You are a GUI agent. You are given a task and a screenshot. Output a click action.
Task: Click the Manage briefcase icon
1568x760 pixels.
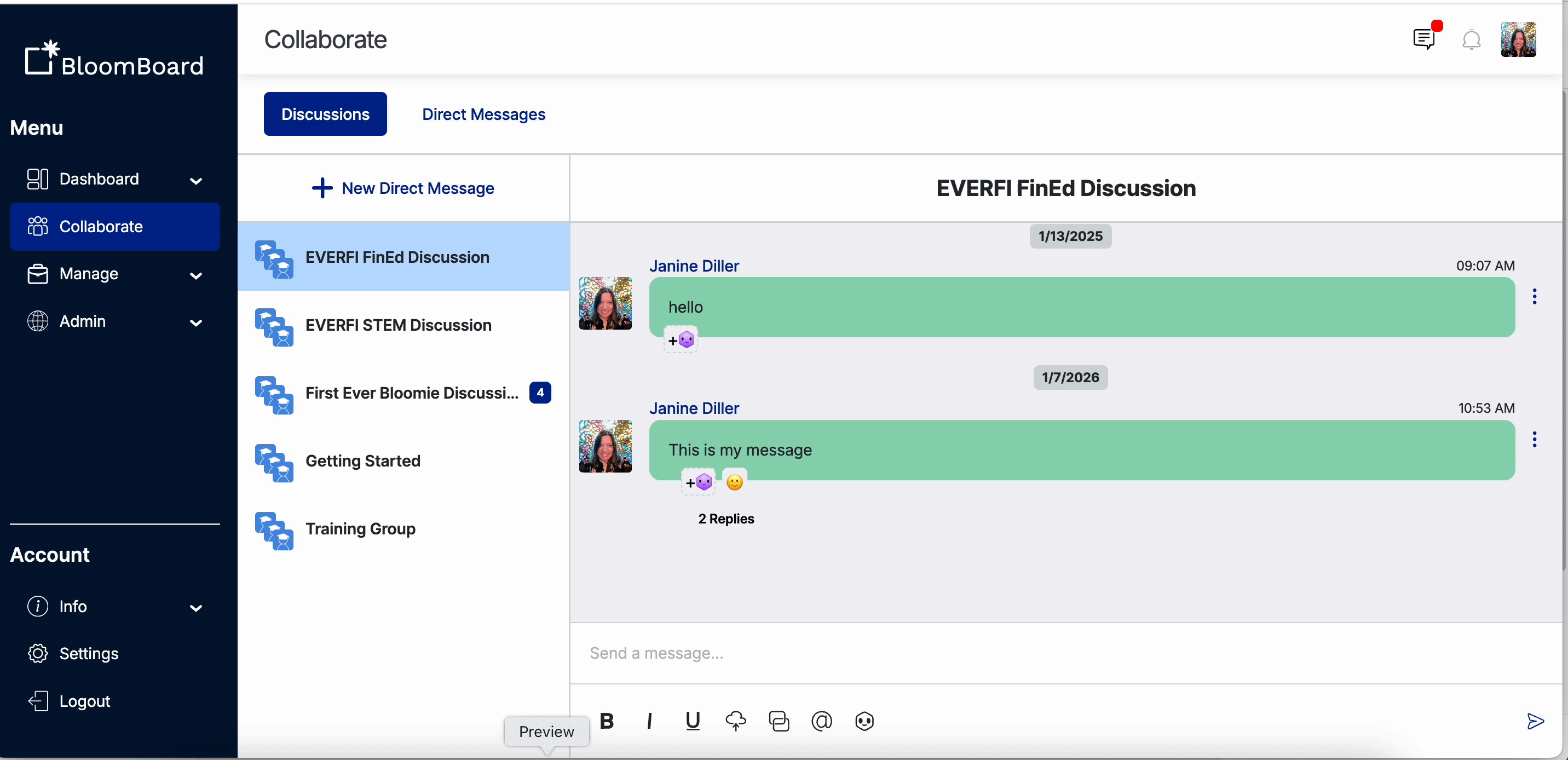tap(38, 274)
